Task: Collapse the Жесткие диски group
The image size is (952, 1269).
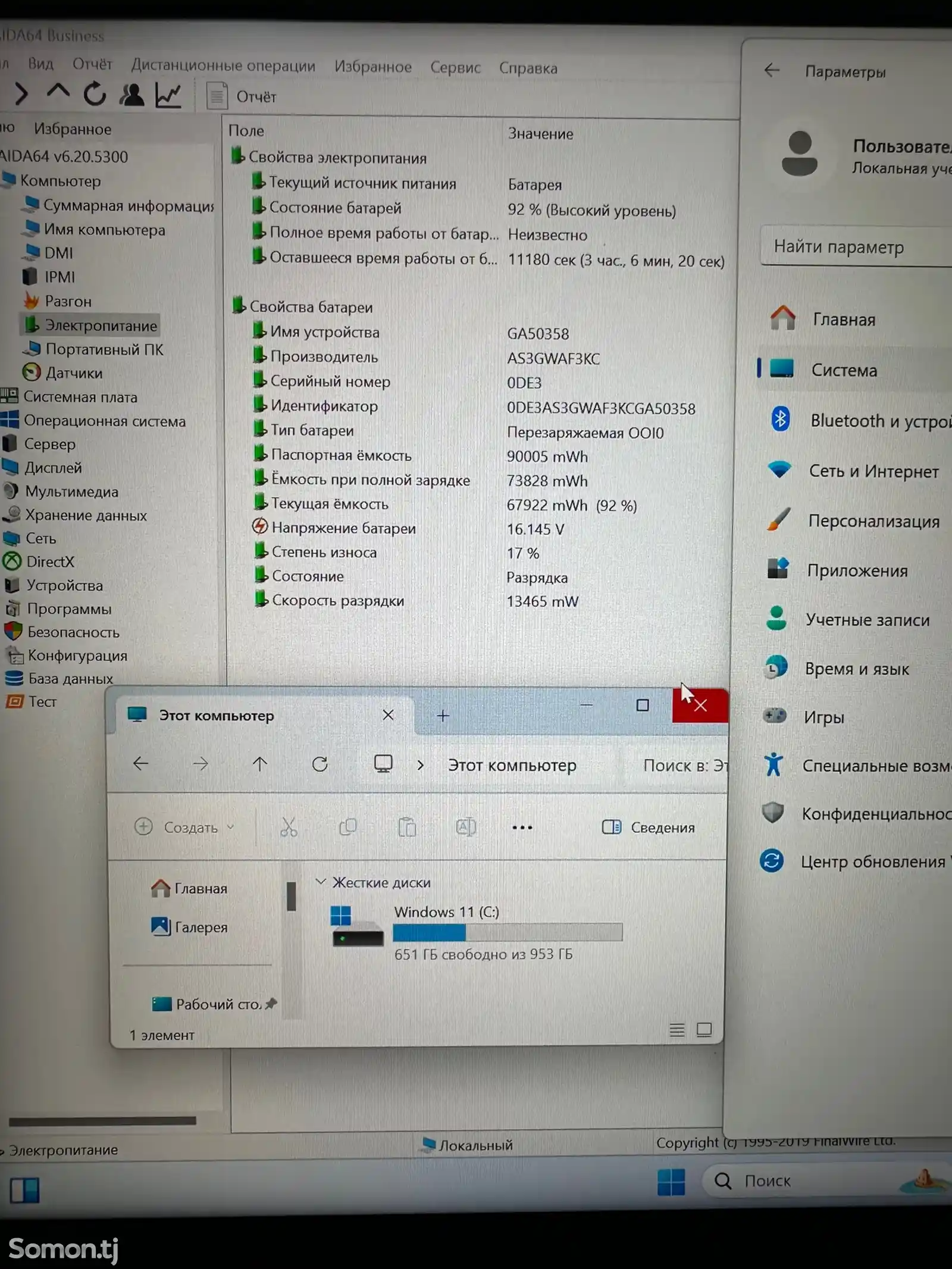Action: [x=321, y=882]
